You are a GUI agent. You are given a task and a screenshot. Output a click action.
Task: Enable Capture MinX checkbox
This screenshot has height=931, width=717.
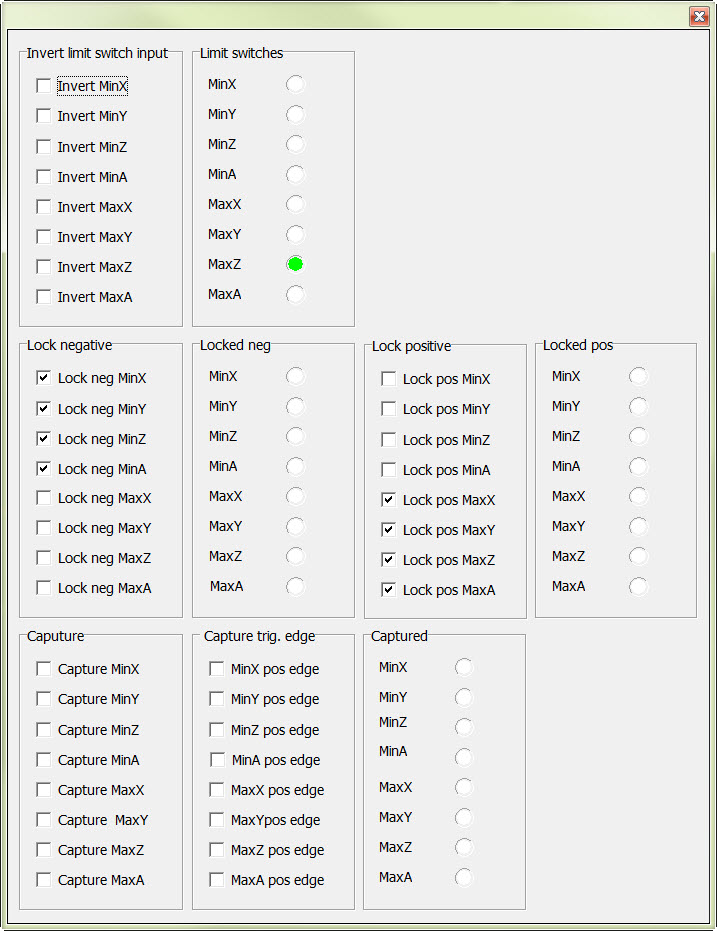pos(44,669)
